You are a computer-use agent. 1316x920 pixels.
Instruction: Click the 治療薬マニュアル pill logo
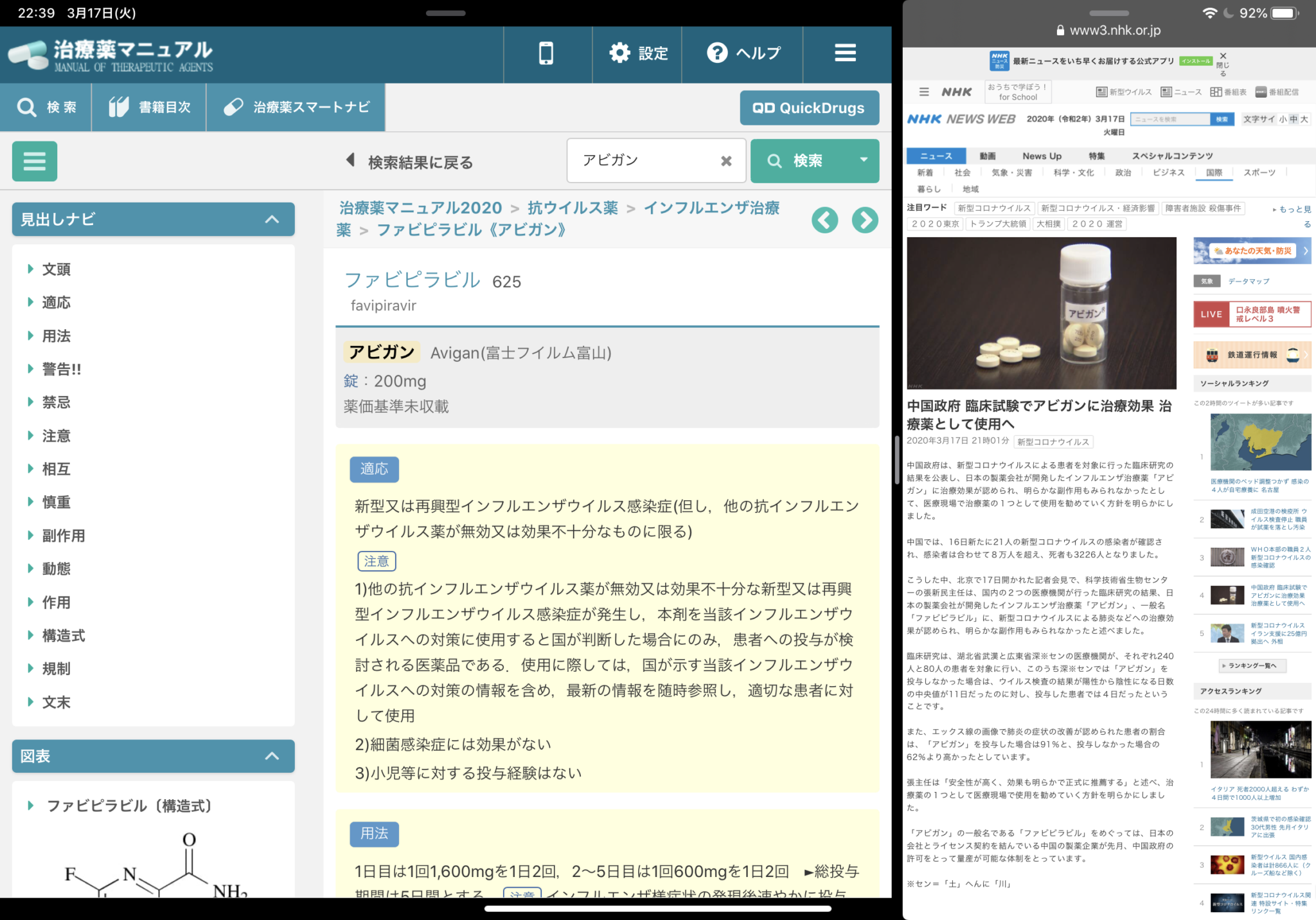pos(111,55)
